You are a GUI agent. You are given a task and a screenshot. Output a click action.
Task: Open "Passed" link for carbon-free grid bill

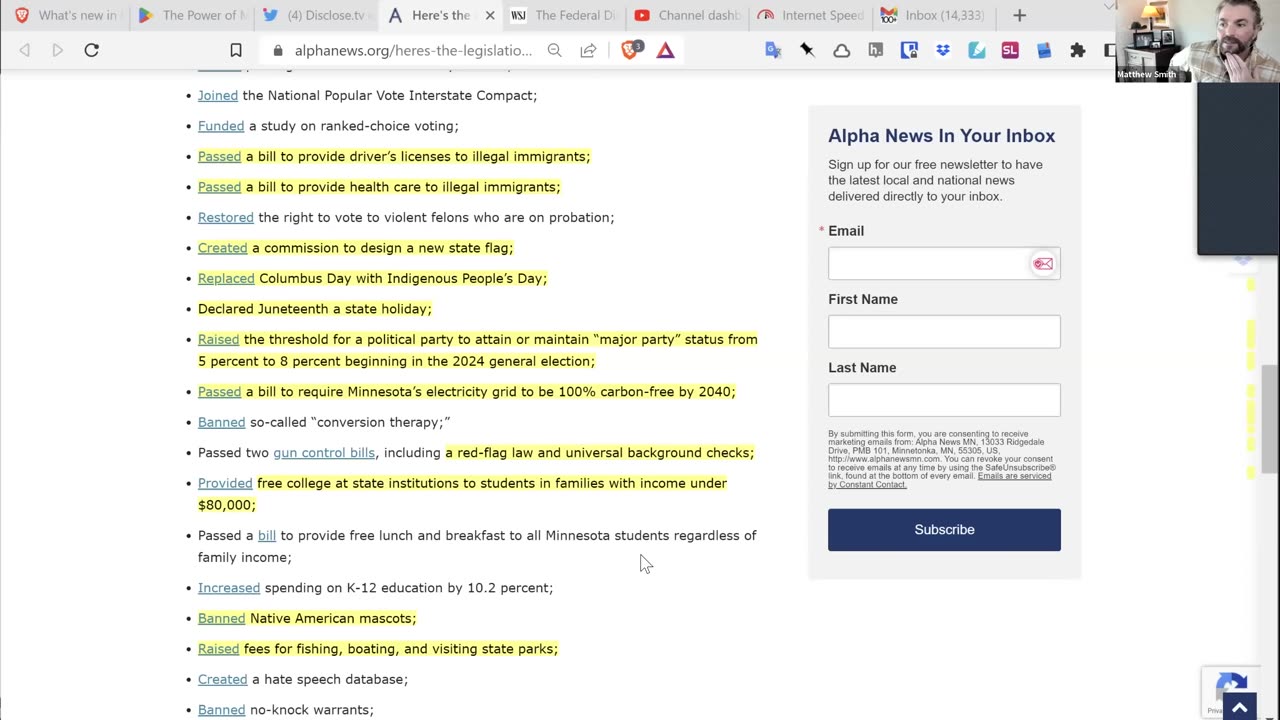click(219, 392)
